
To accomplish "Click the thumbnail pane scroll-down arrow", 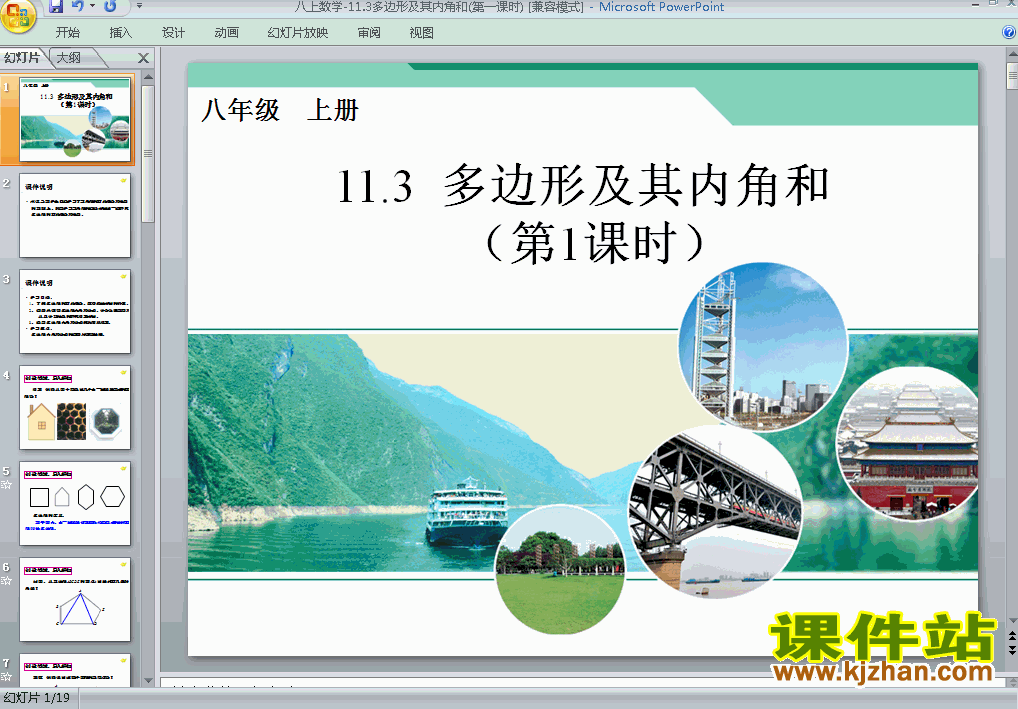I will click(x=148, y=681).
